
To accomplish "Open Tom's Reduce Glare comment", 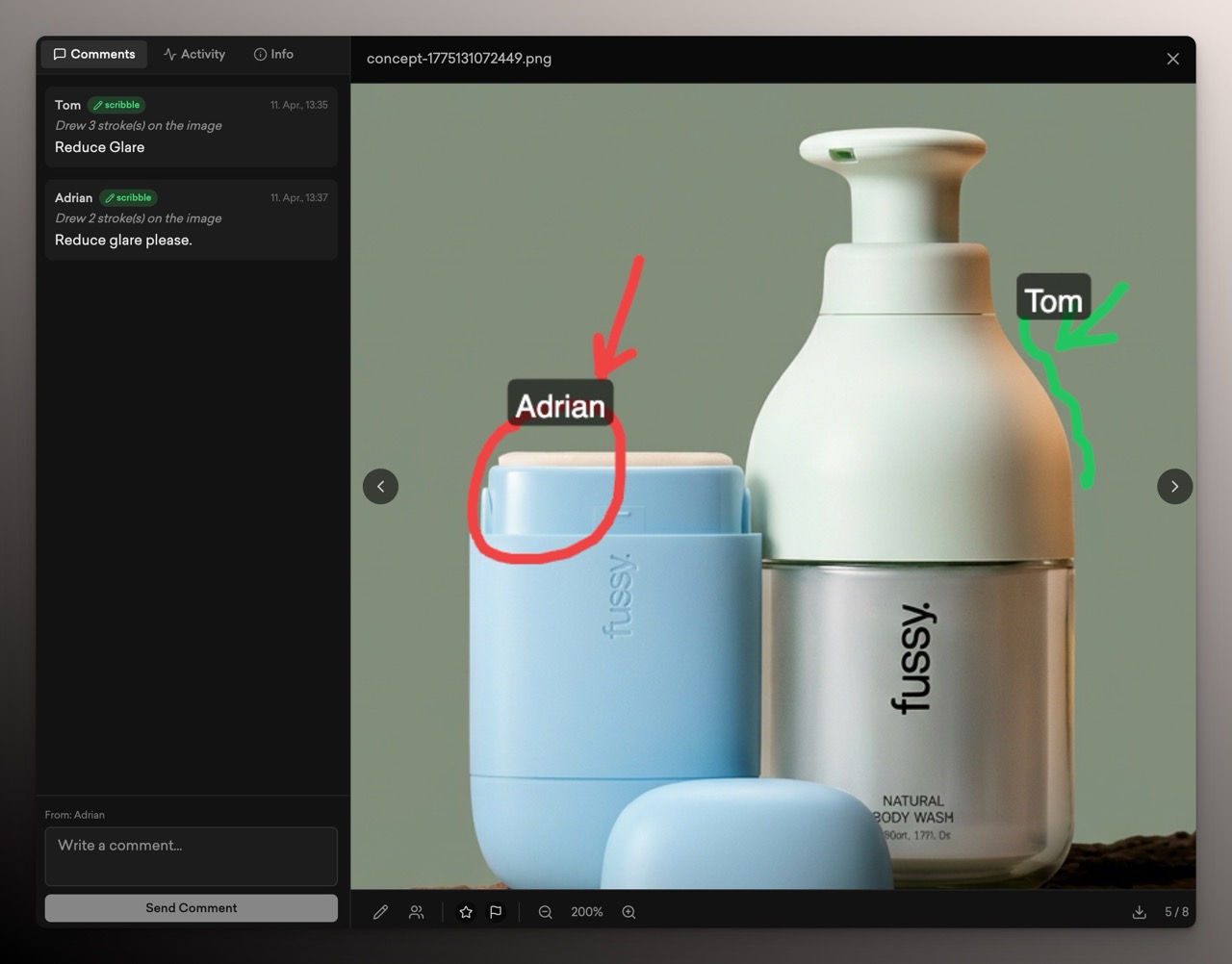I will click(192, 127).
